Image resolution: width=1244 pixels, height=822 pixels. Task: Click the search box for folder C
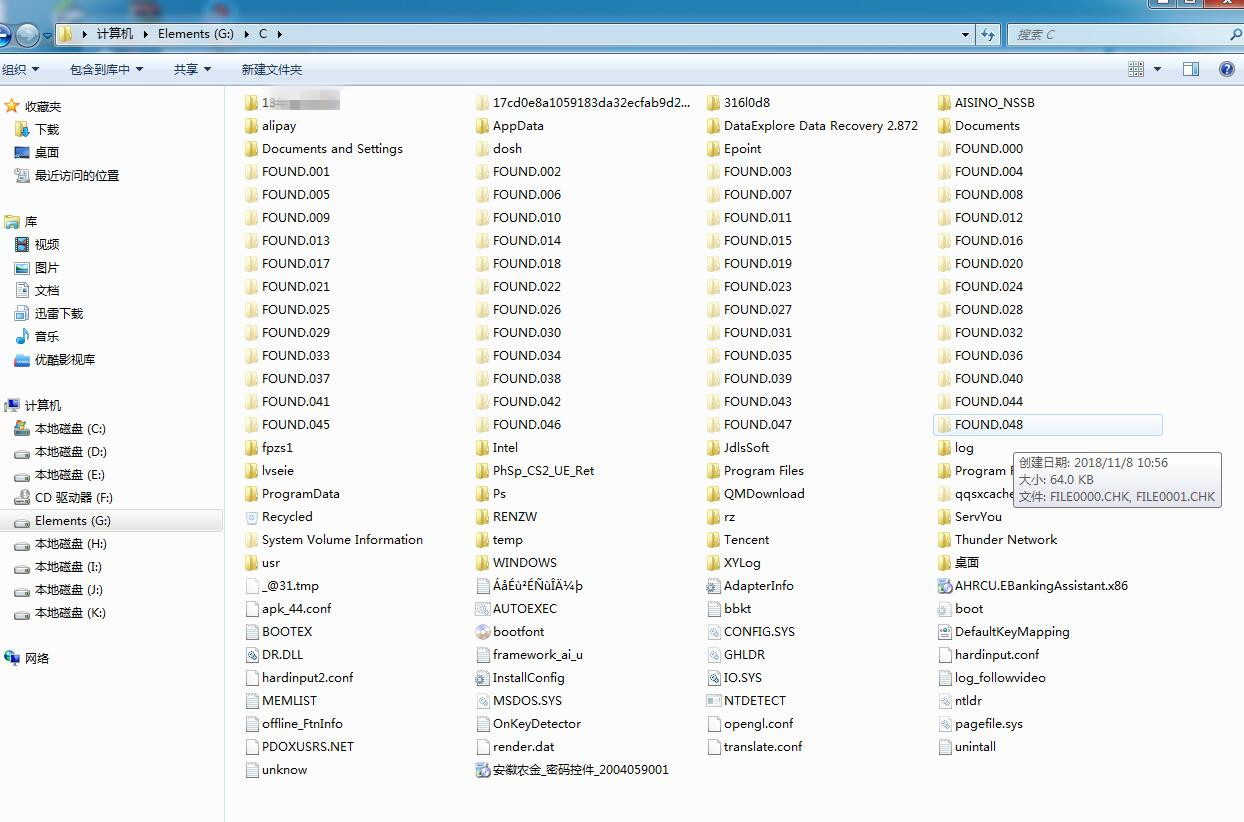pyautogui.click(x=1120, y=34)
